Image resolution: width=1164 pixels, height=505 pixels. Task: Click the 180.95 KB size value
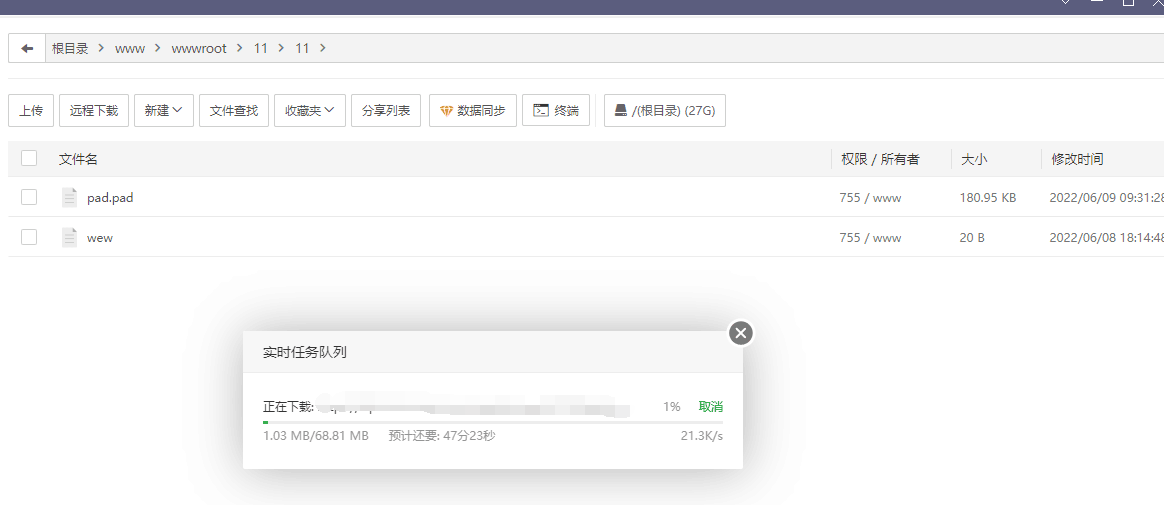click(x=988, y=198)
